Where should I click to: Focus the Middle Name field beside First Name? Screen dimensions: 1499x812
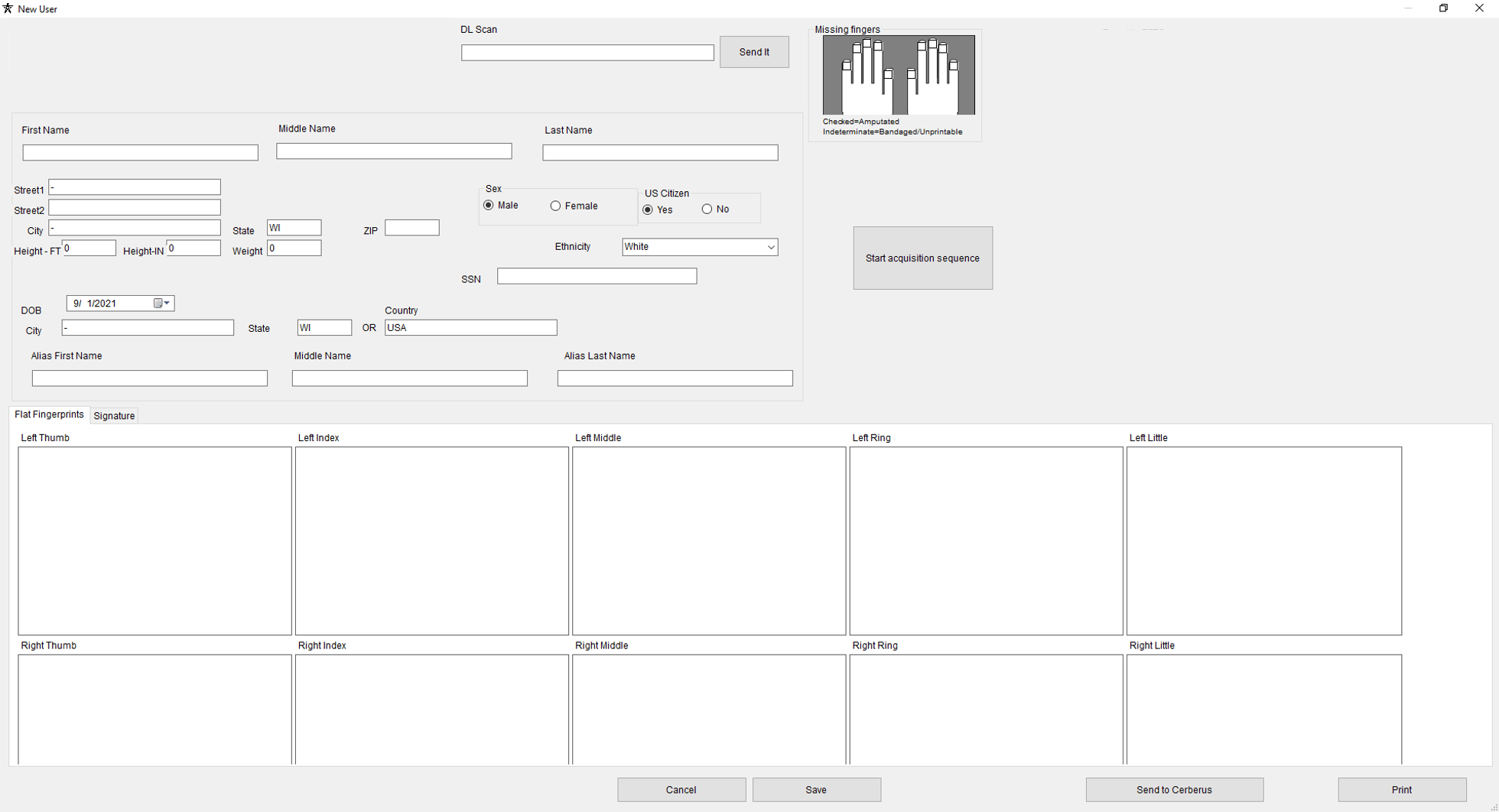[394, 151]
